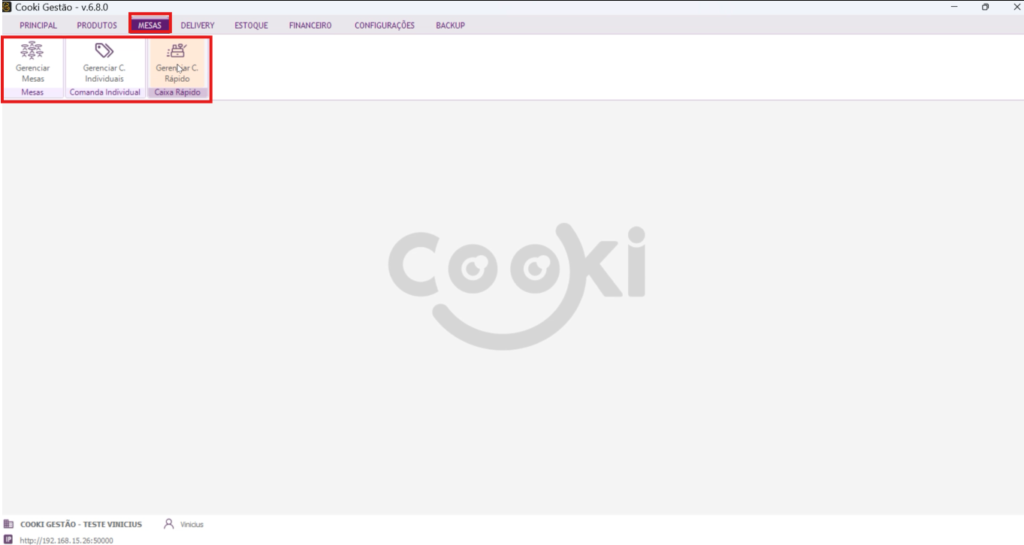Open the PRODUTOS tab
1024x545 pixels.
pos(97,25)
